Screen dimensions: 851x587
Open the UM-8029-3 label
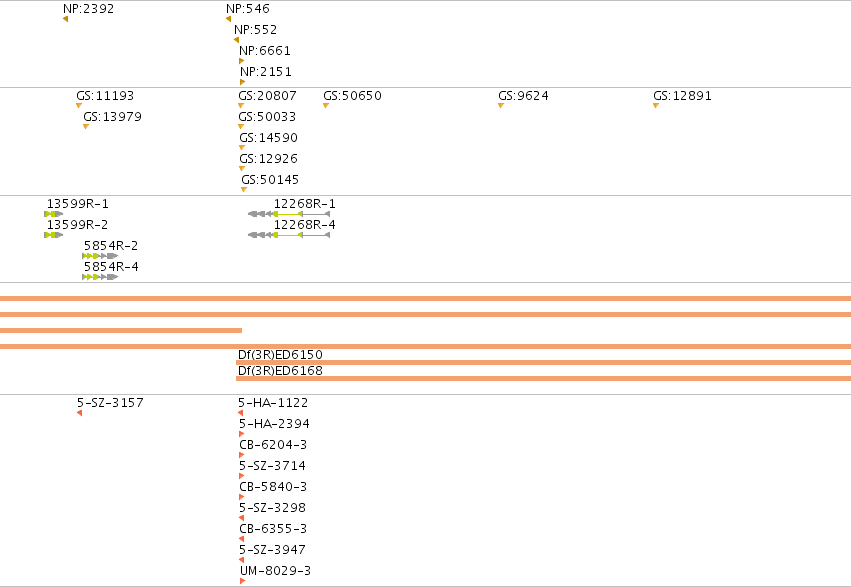(276, 571)
